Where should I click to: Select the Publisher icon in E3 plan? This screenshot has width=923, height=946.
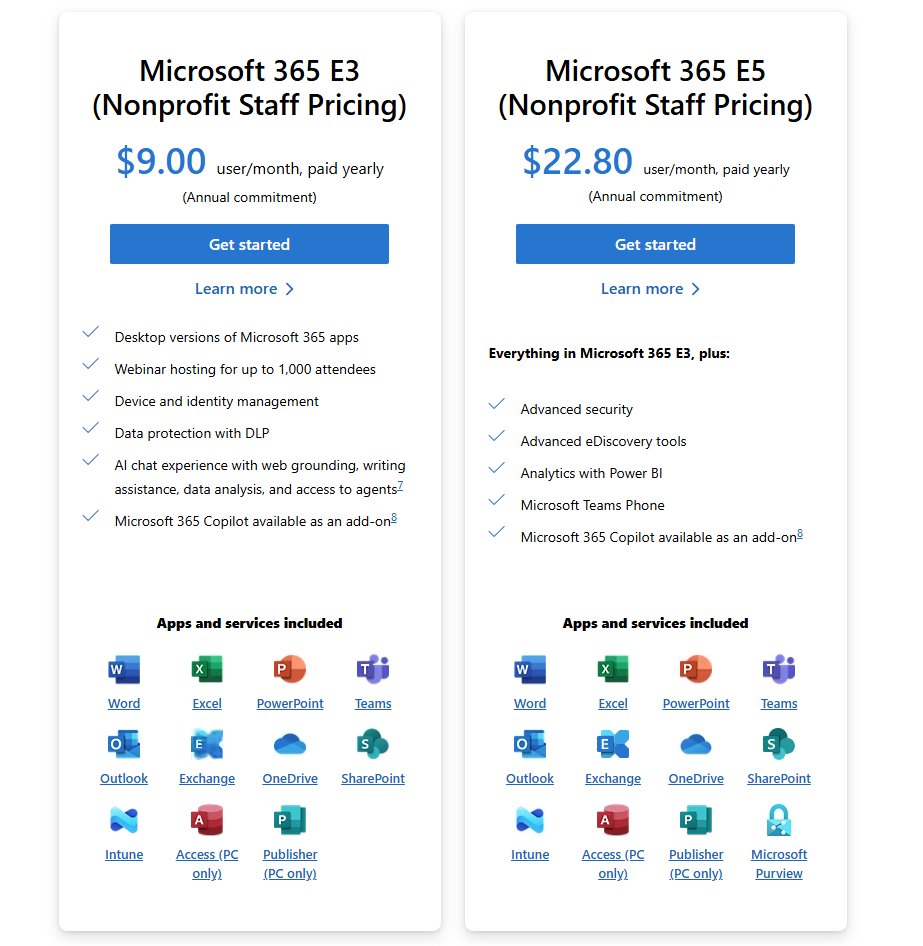pos(290,821)
